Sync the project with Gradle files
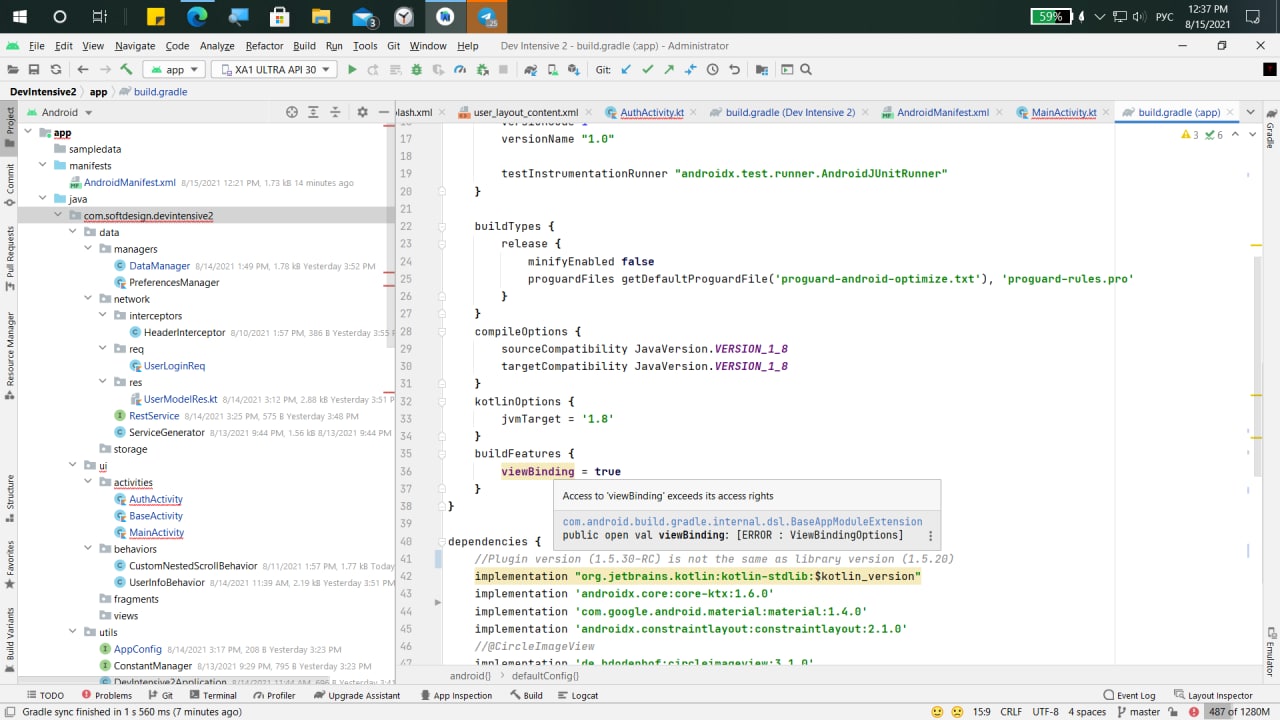Image resolution: width=1280 pixels, height=720 pixels. pos(530,70)
